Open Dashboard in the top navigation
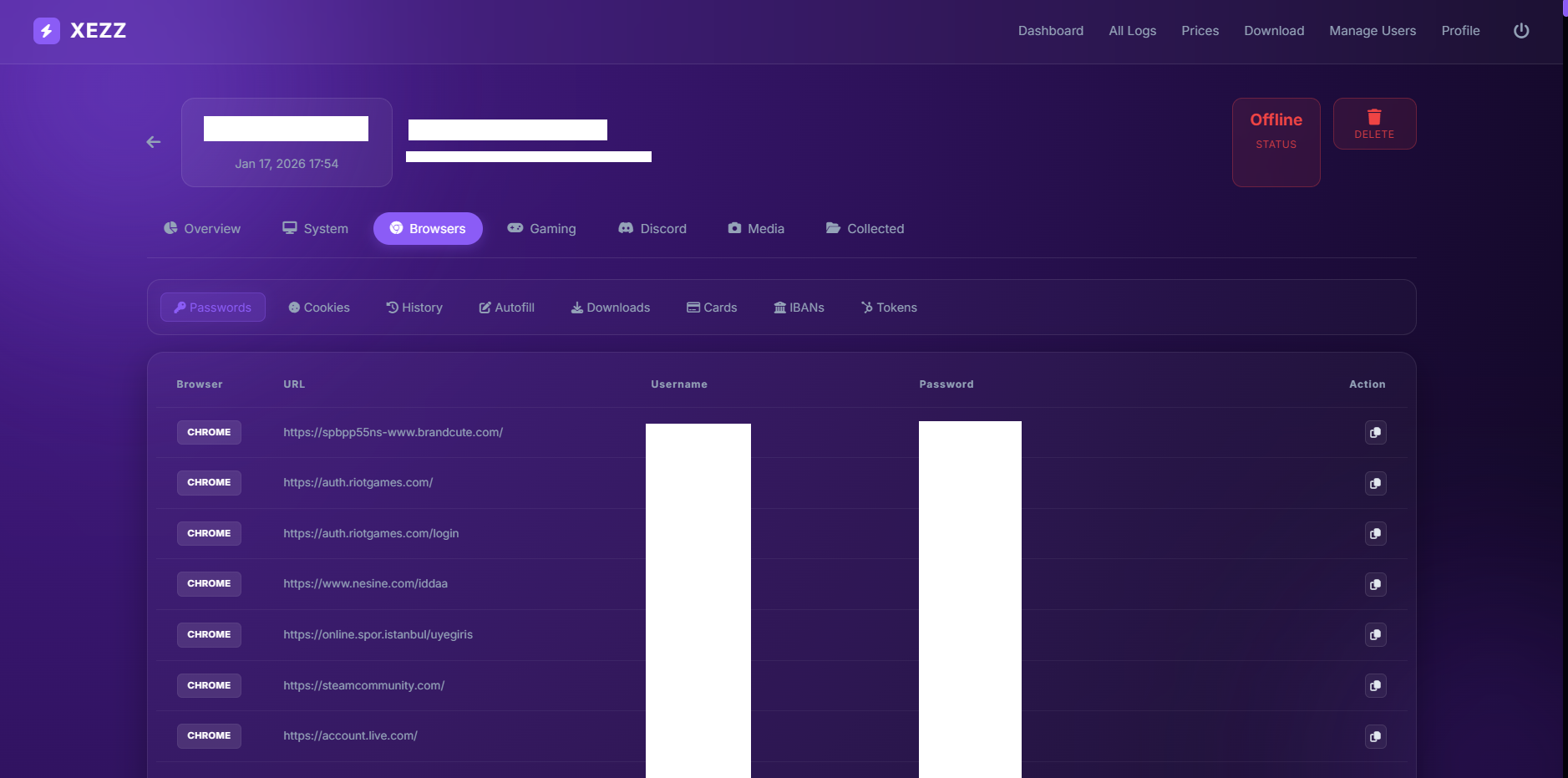The width and height of the screenshot is (1568, 778). (1050, 31)
